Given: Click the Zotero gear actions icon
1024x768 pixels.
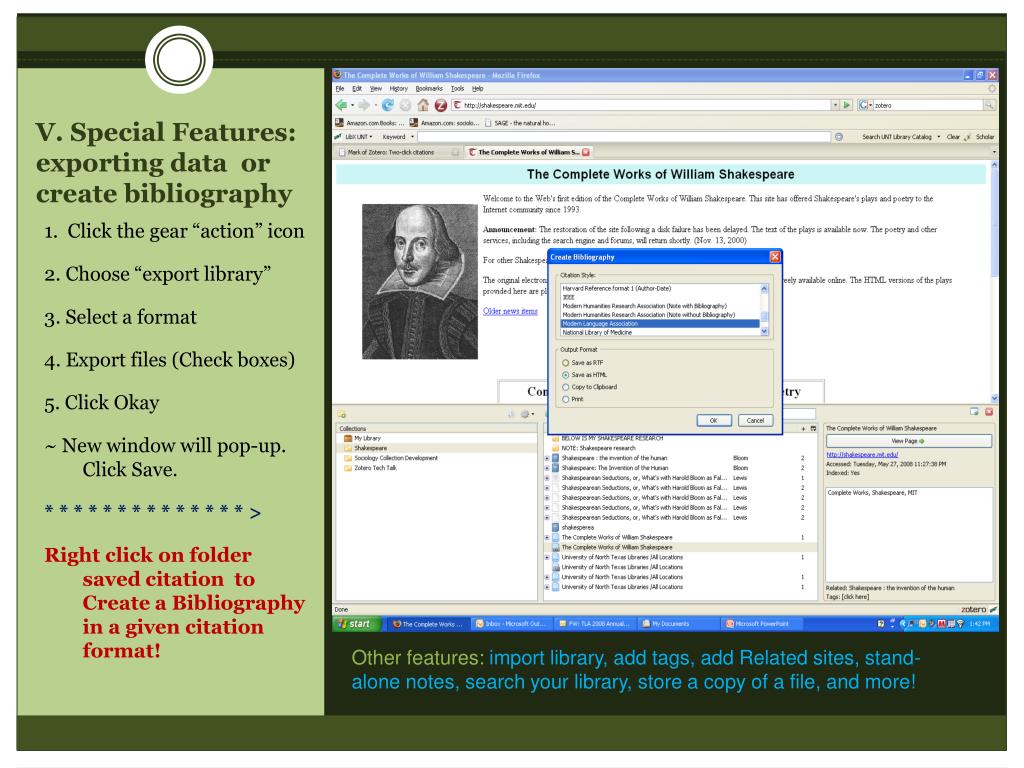Looking at the screenshot, I should (524, 414).
